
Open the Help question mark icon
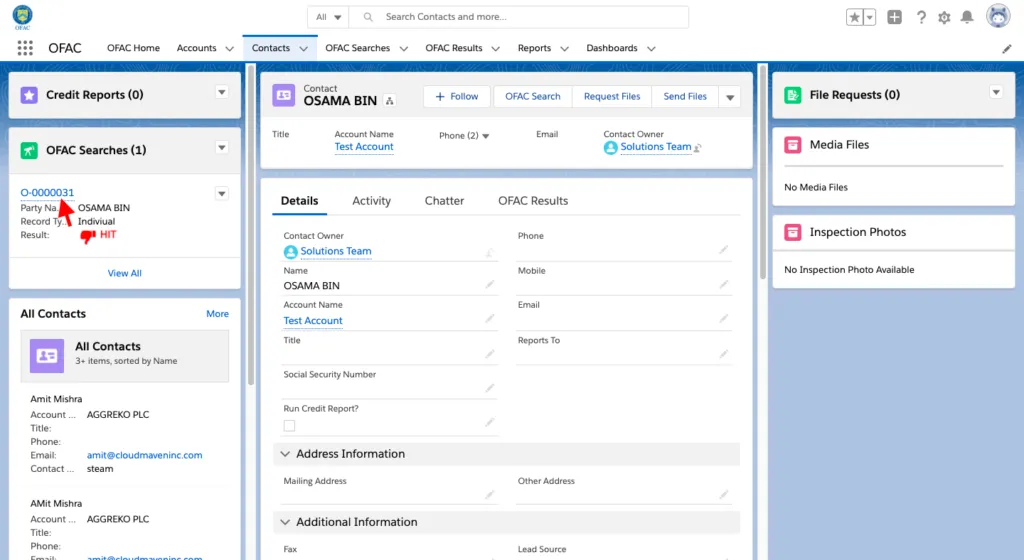[x=921, y=18]
